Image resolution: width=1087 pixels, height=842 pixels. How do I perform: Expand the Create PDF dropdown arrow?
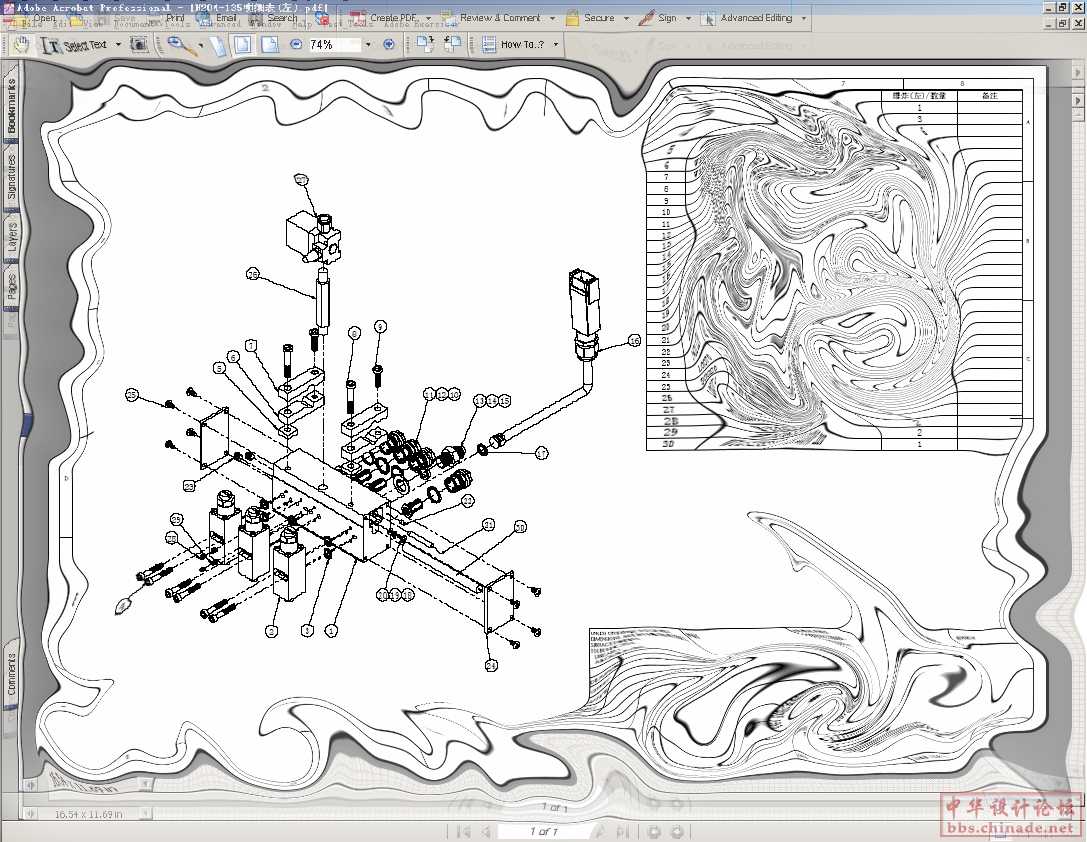428,18
